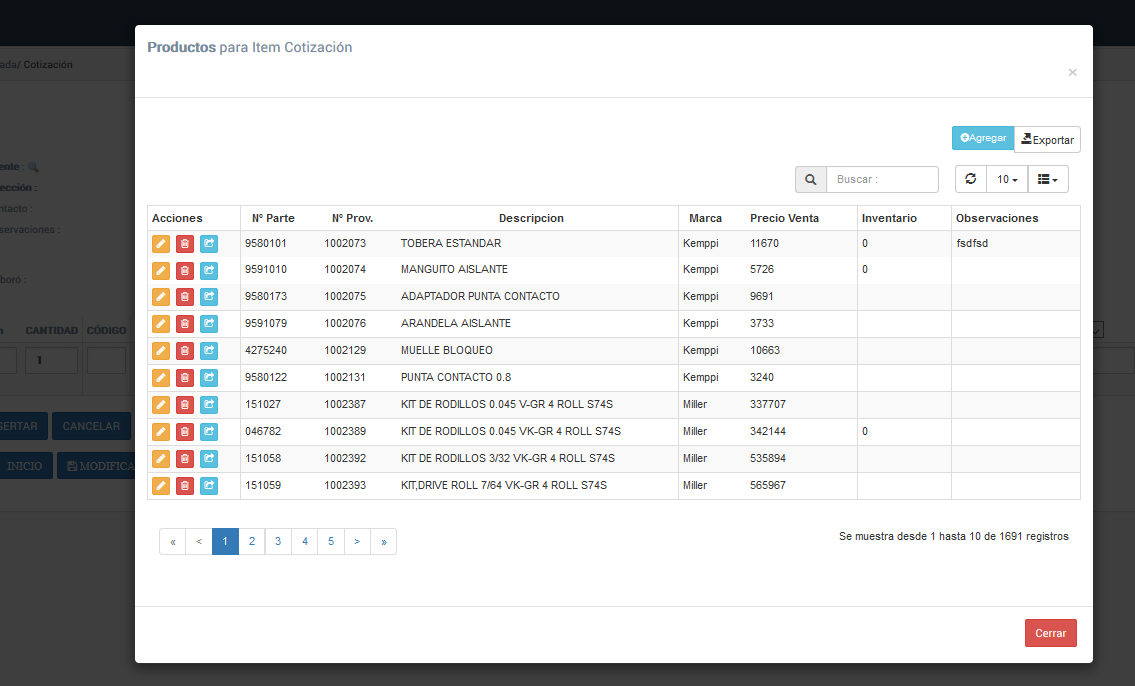The image size is (1135, 686).
Task: Go to page 5 of results
Action: 331,542
